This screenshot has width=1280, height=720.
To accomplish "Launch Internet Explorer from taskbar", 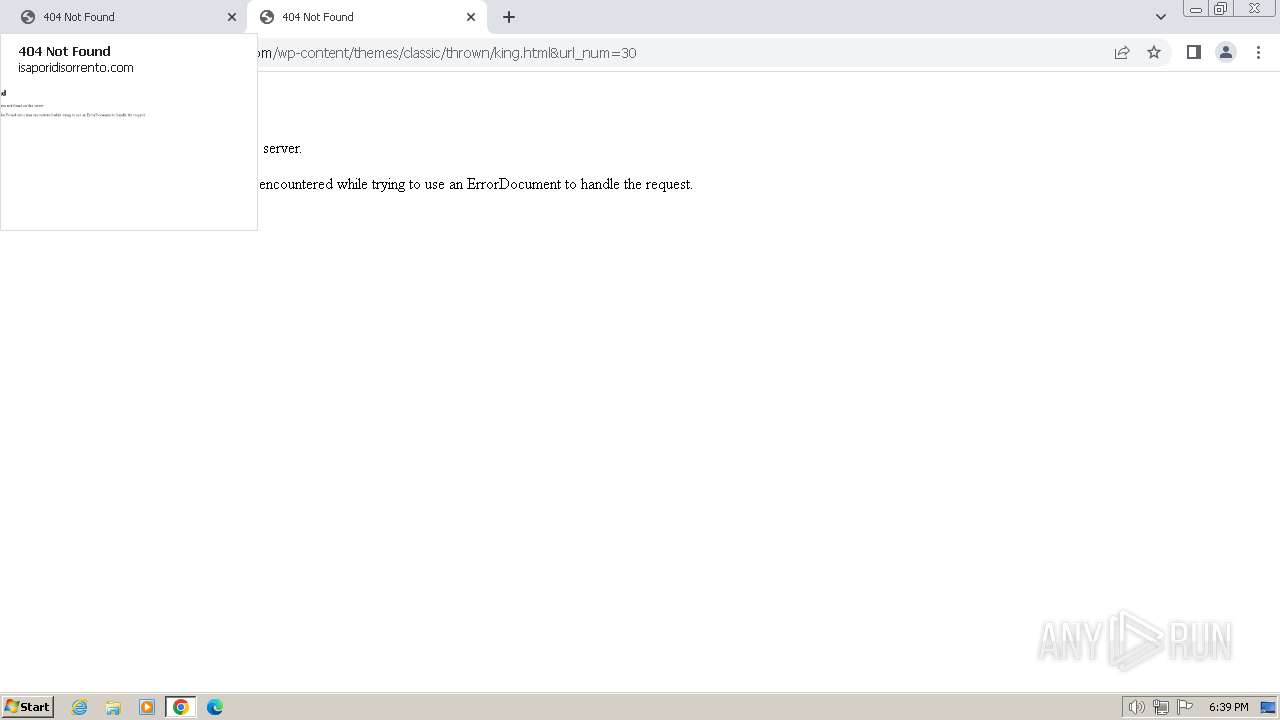I will click(x=80, y=707).
